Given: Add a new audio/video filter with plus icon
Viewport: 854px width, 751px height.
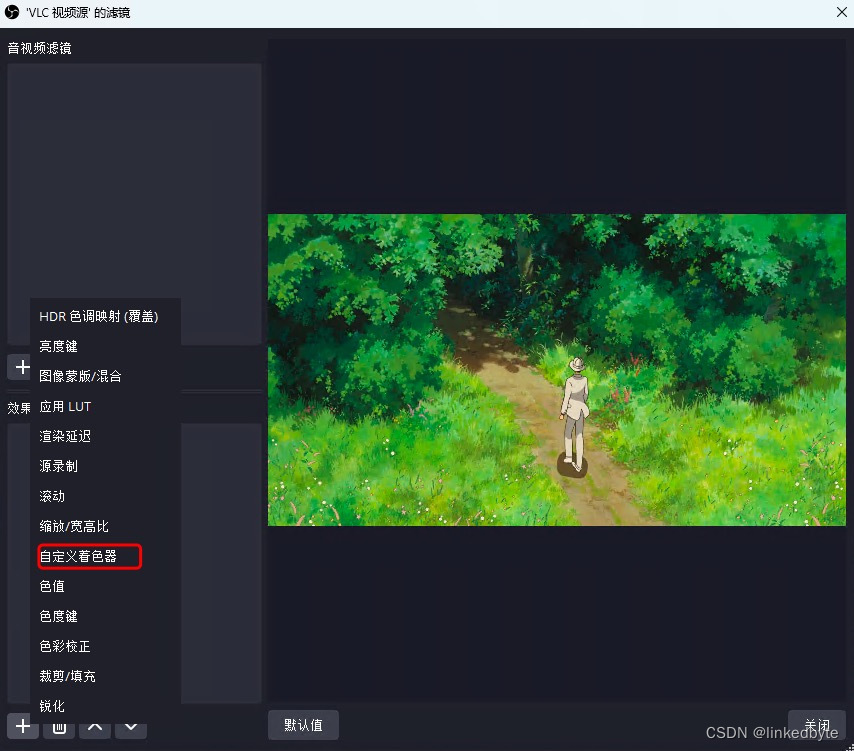Looking at the screenshot, I should pyautogui.click(x=21, y=367).
